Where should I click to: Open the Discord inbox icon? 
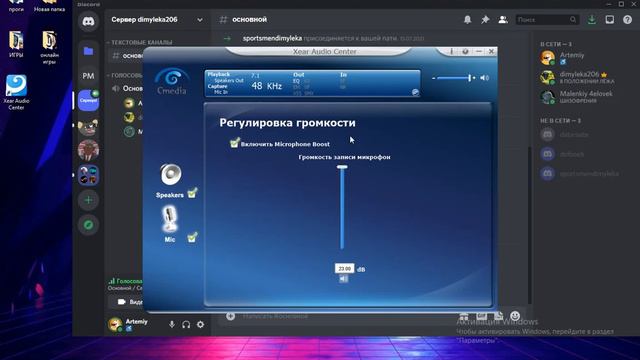[609, 20]
